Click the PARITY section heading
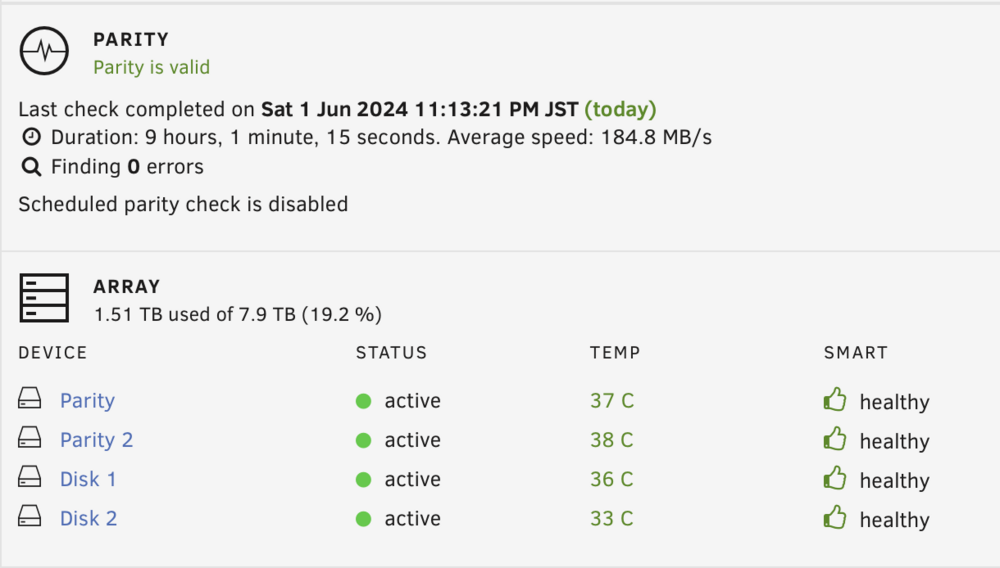The height and width of the screenshot is (568, 1000). click(x=131, y=40)
